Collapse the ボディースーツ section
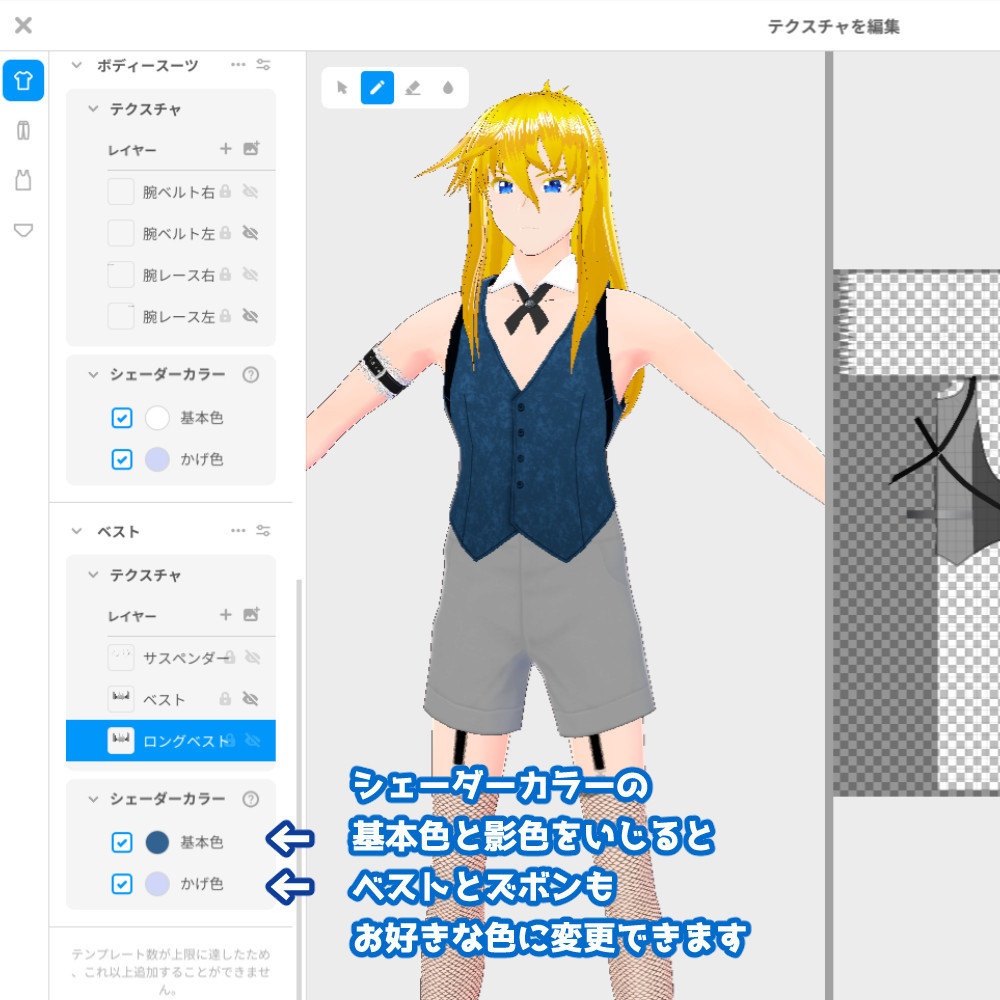This screenshot has width=1000, height=1000. pos(78,66)
